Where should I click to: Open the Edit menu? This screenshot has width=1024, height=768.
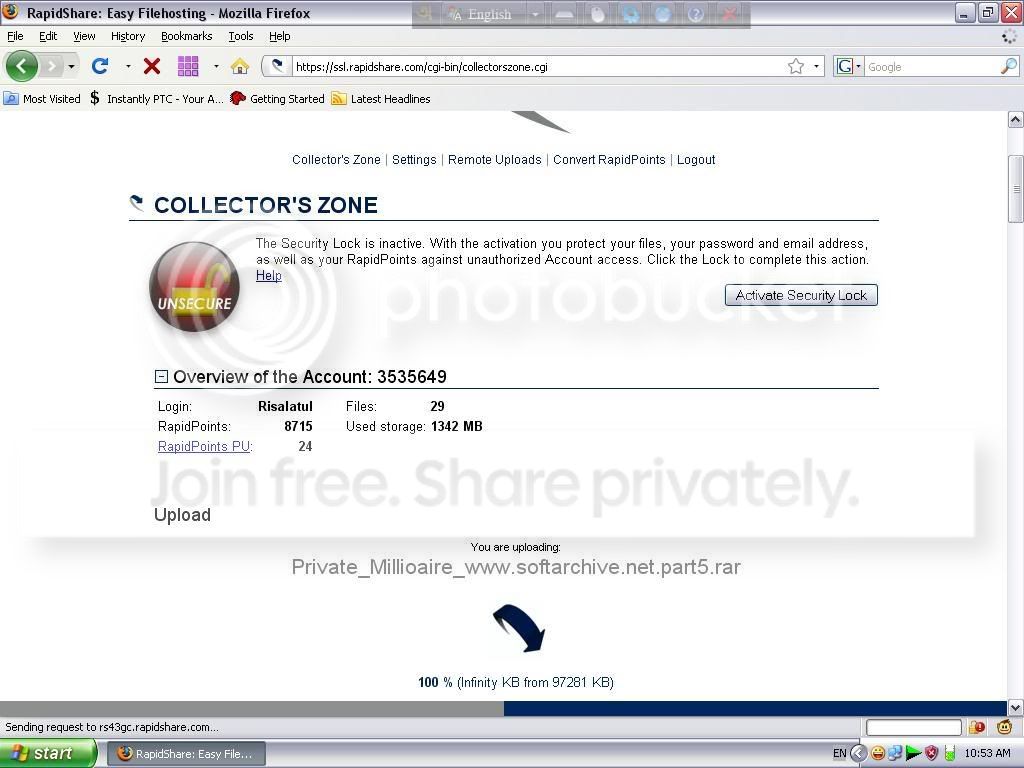[x=48, y=36]
